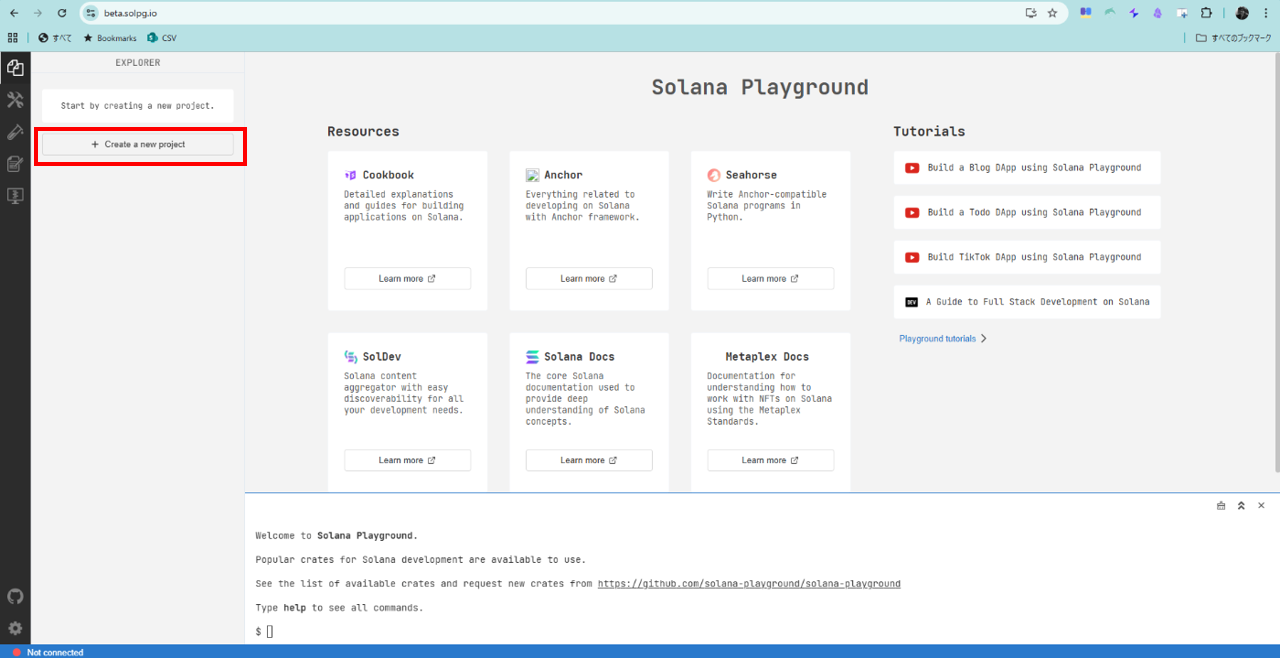Reload the page with the refresh icon

(62, 13)
